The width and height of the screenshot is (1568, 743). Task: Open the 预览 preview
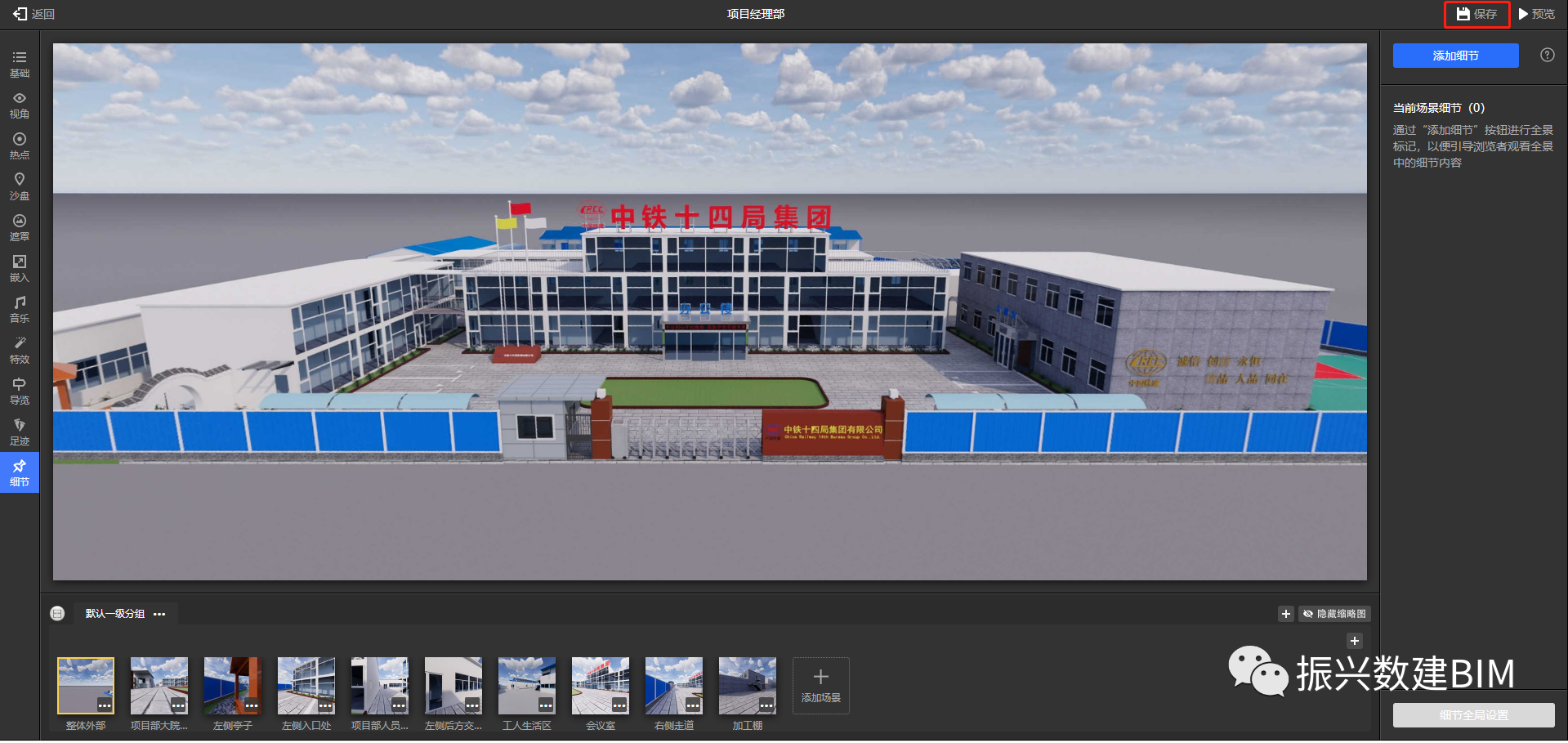(1536, 14)
